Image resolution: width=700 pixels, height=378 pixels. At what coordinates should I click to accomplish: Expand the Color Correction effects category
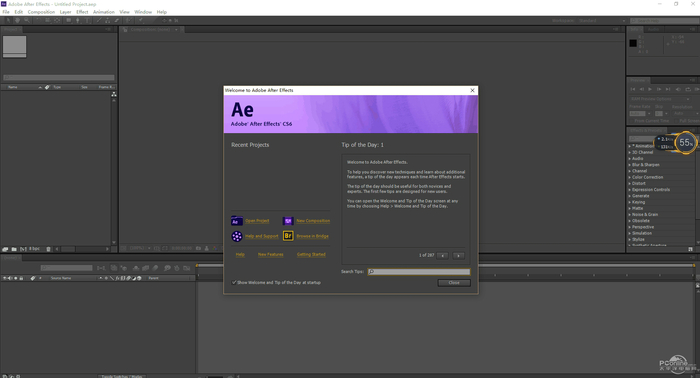coord(647,177)
